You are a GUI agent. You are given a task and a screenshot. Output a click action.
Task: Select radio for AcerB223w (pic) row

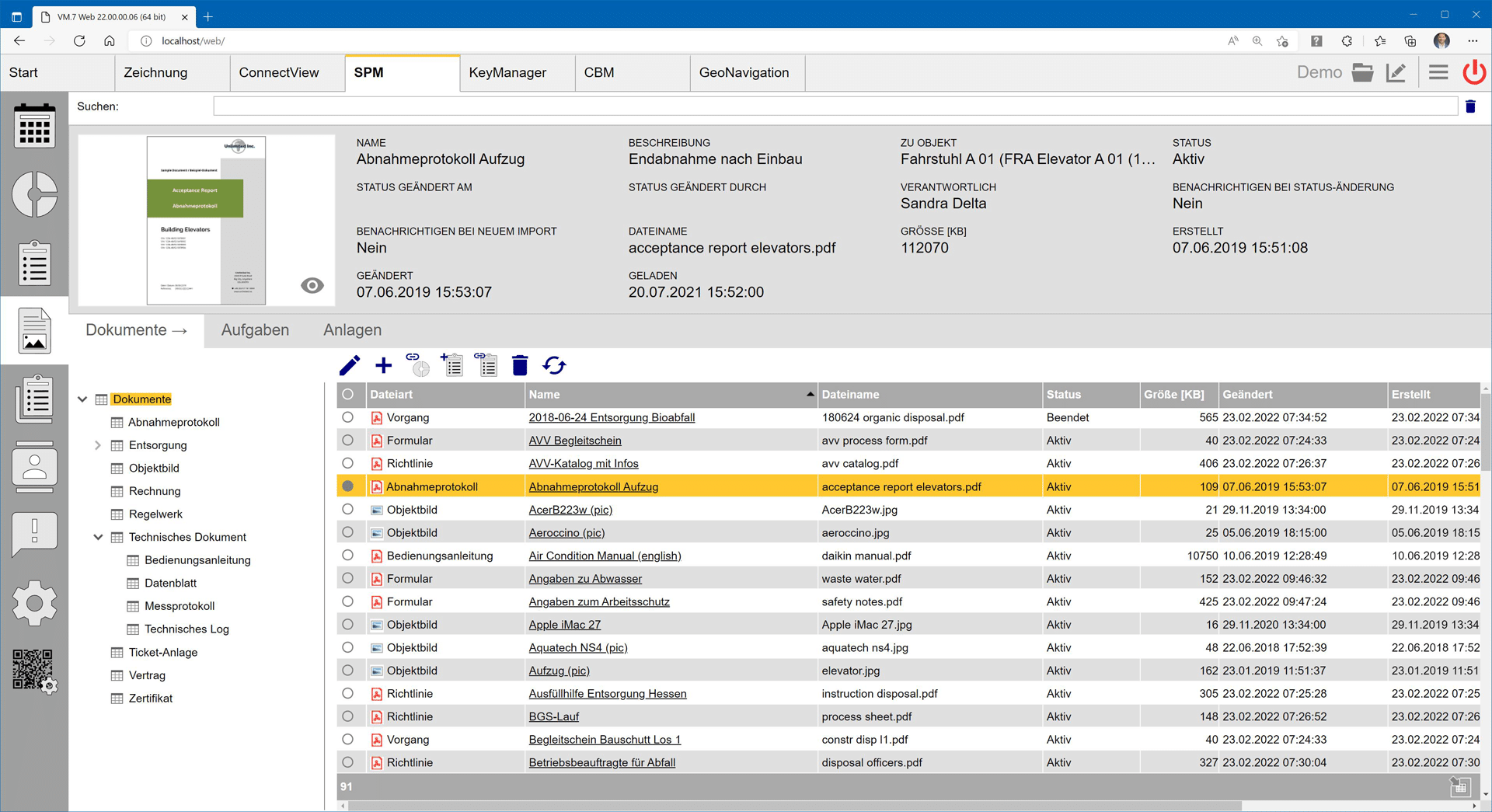(x=347, y=509)
